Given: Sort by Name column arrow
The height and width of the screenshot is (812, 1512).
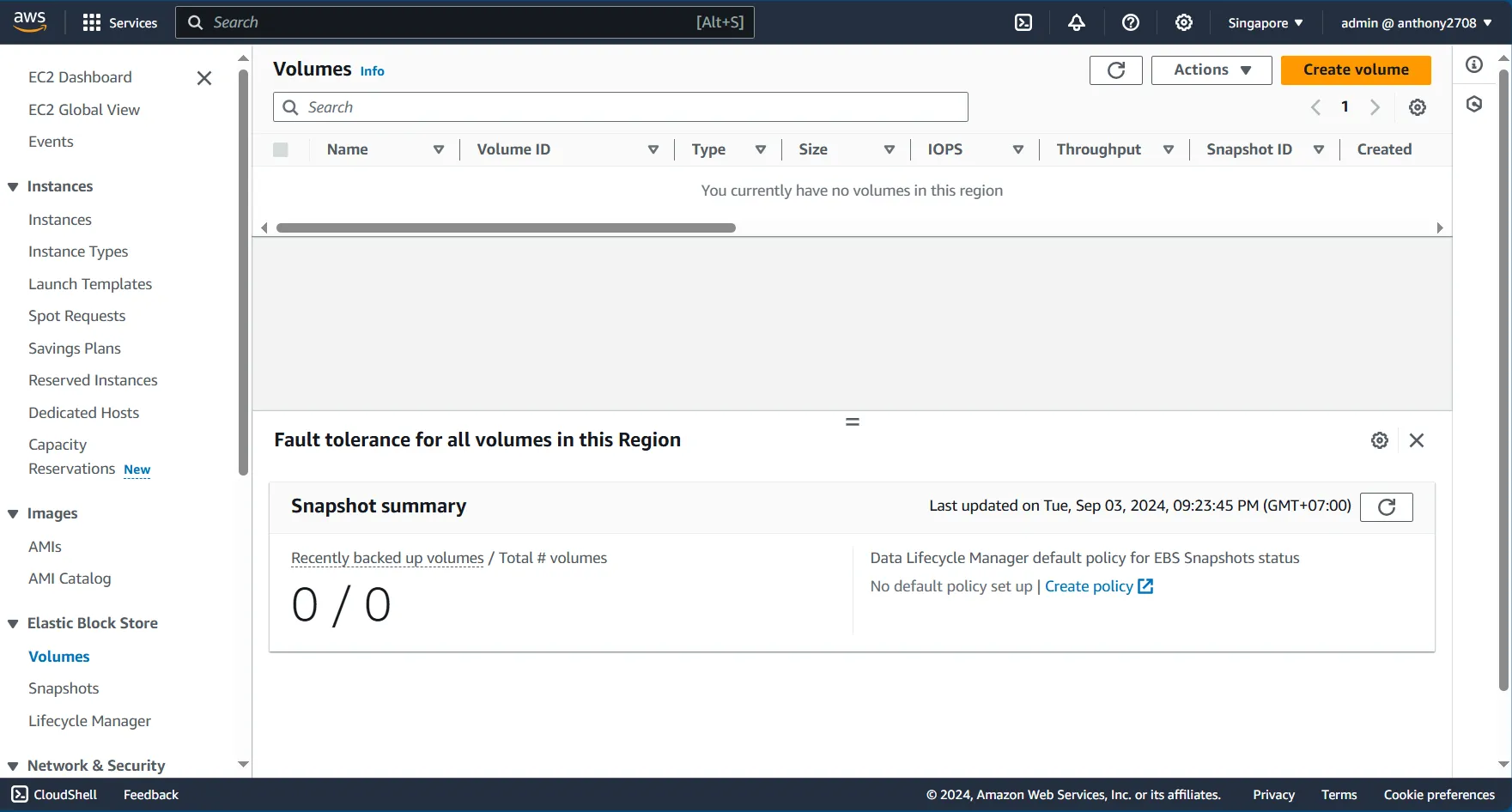Looking at the screenshot, I should click(x=439, y=149).
